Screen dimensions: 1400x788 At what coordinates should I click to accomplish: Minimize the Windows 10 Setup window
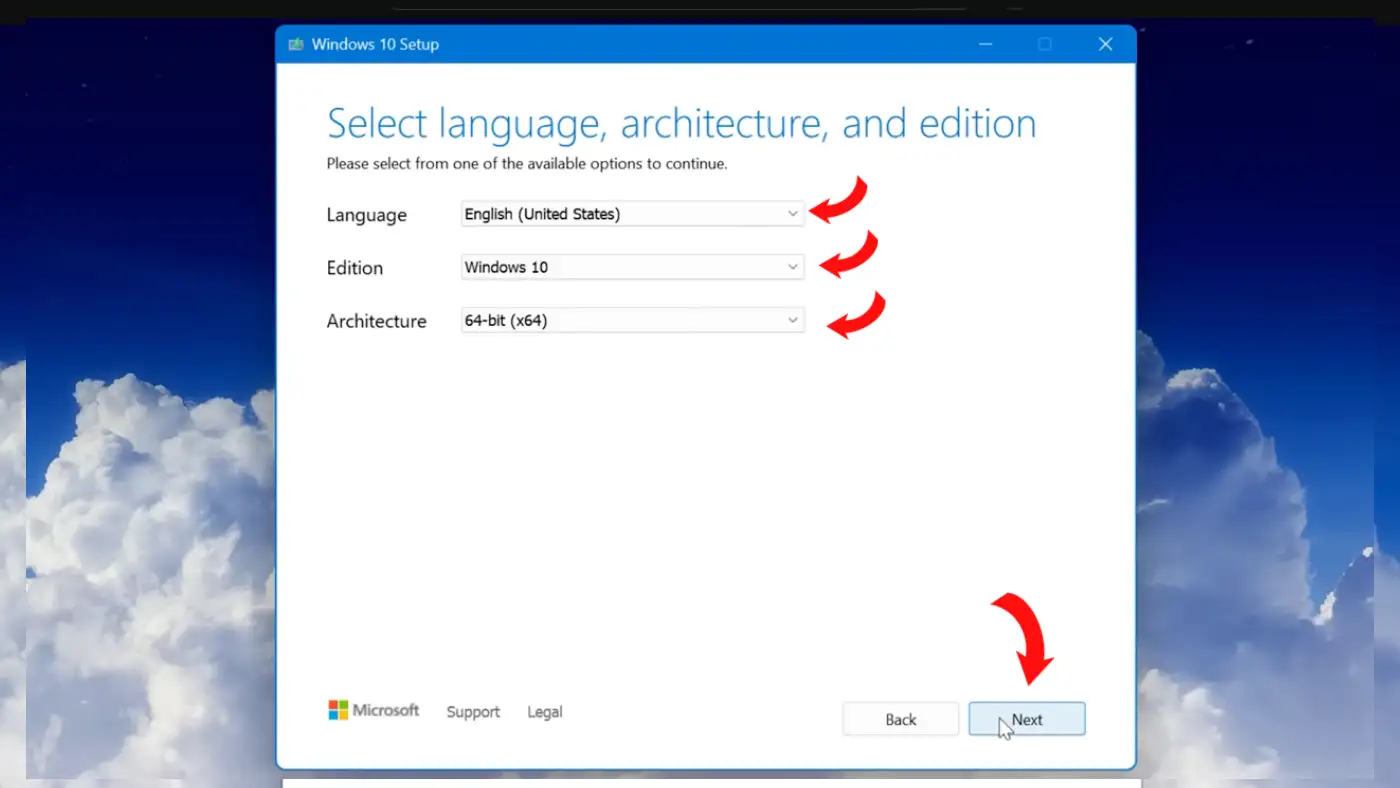click(x=986, y=44)
